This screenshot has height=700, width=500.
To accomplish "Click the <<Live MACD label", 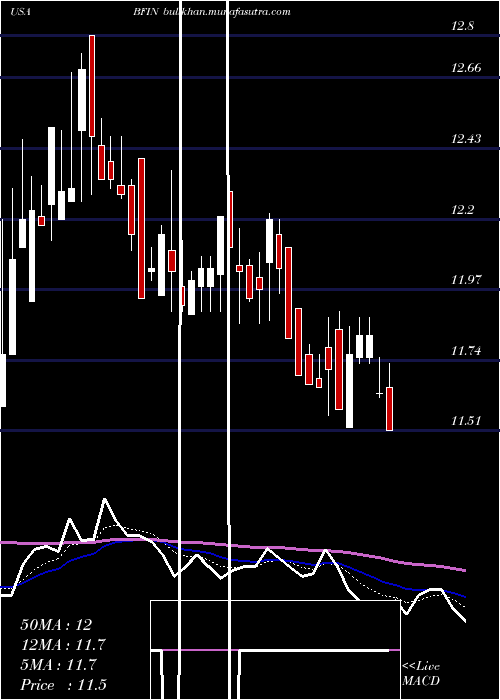I will click(x=421, y=674).
